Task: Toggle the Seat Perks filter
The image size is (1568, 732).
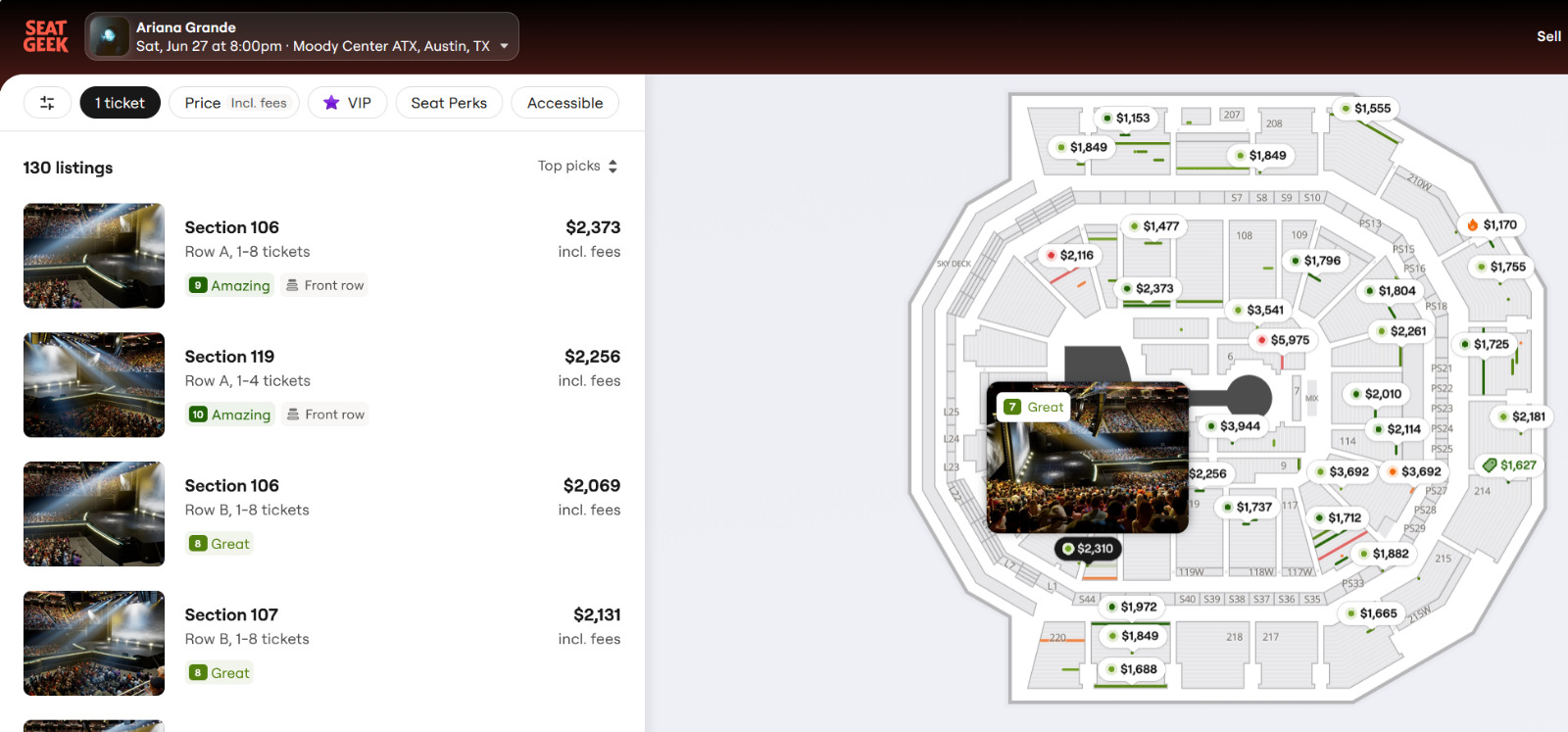Action: click(x=449, y=103)
